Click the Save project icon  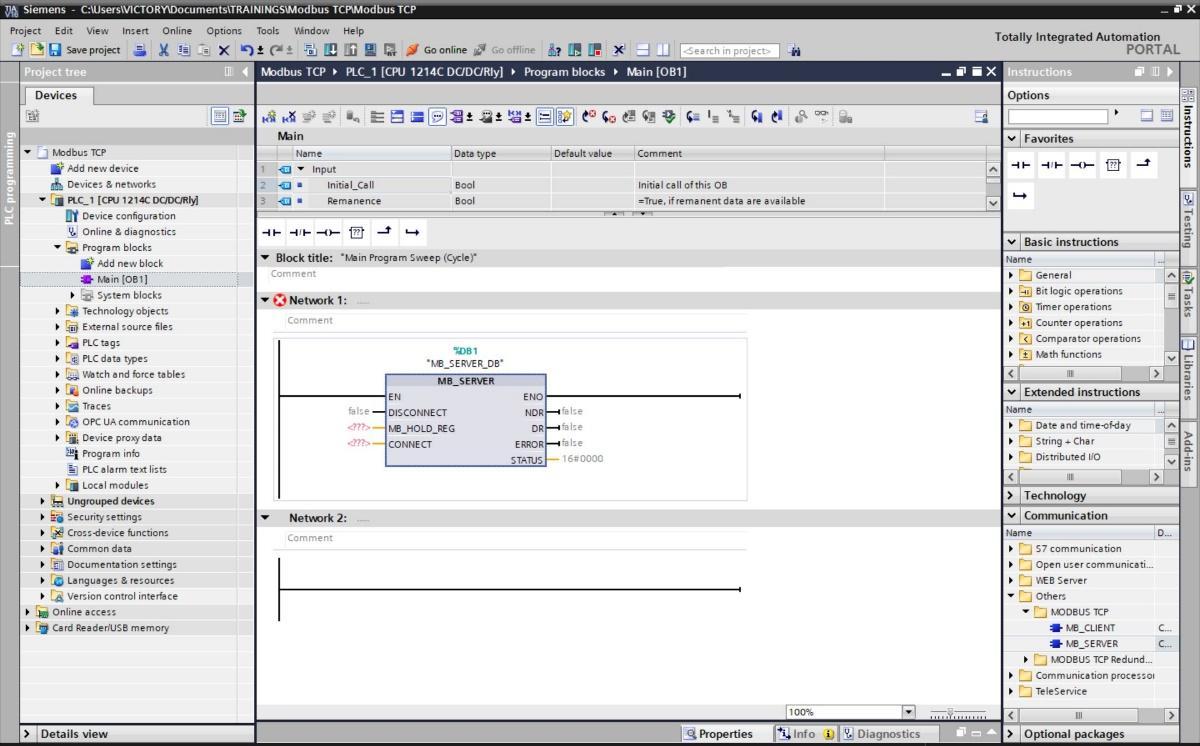tap(56, 50)
